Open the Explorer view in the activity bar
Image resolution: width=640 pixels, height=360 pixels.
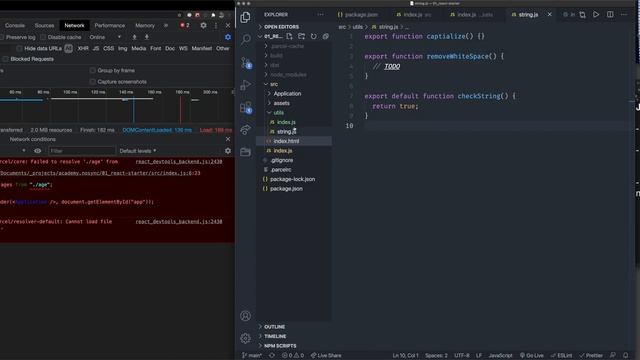pos(245,17)
